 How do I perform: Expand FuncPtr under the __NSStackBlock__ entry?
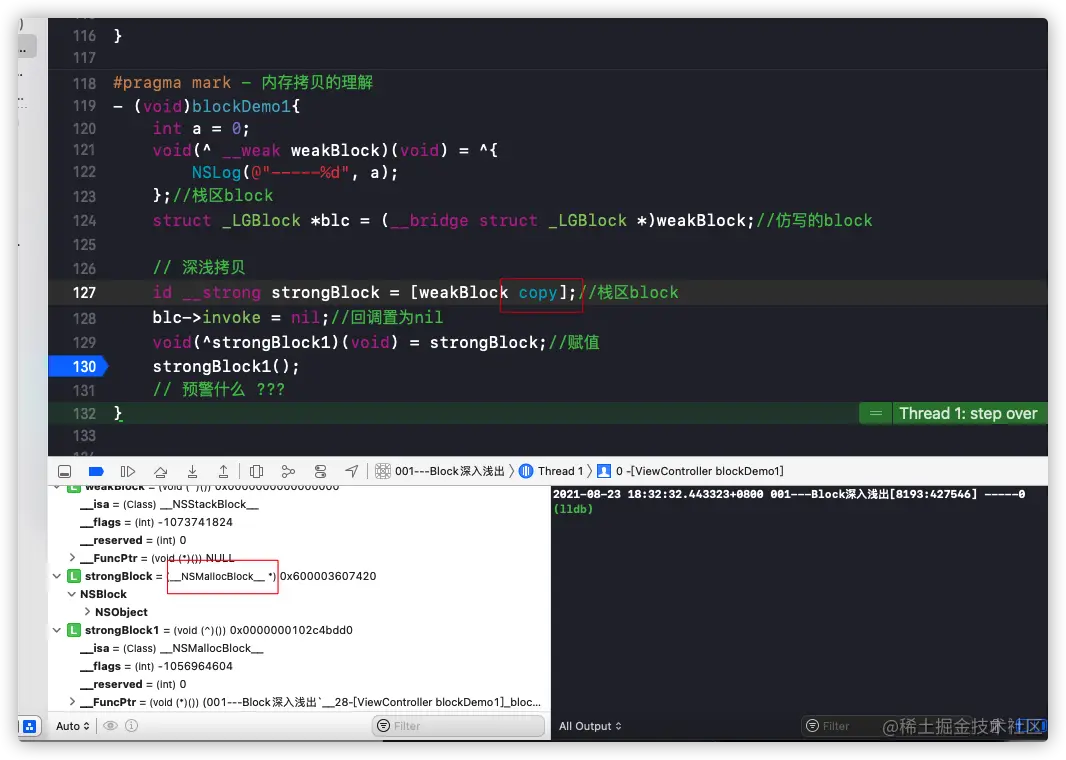(x=72, y=557)
